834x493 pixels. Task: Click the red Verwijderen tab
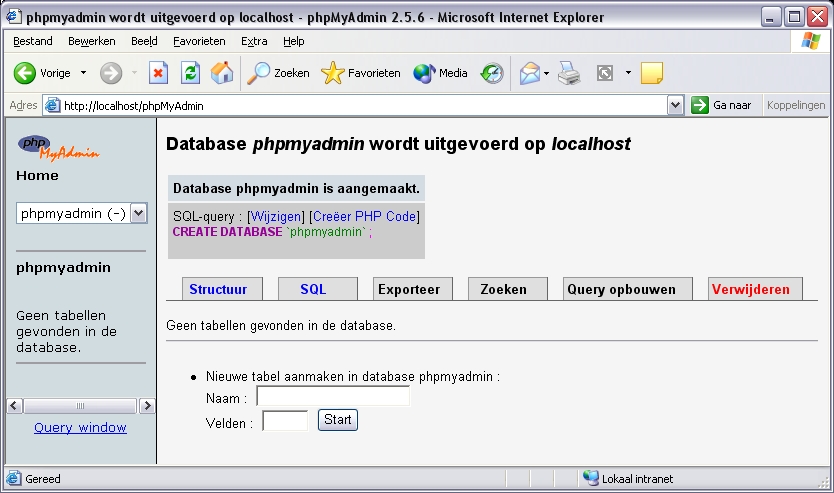[755, 289]
